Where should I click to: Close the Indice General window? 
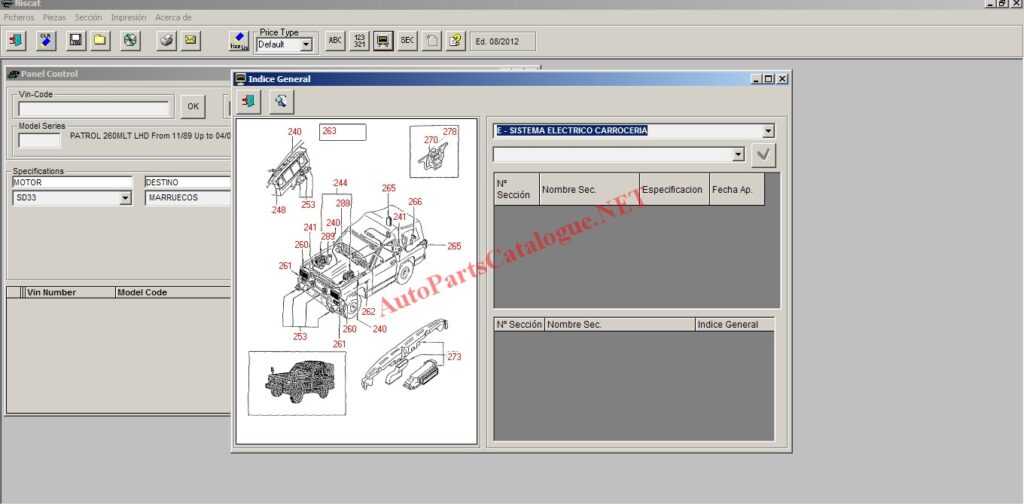point(782,79)
